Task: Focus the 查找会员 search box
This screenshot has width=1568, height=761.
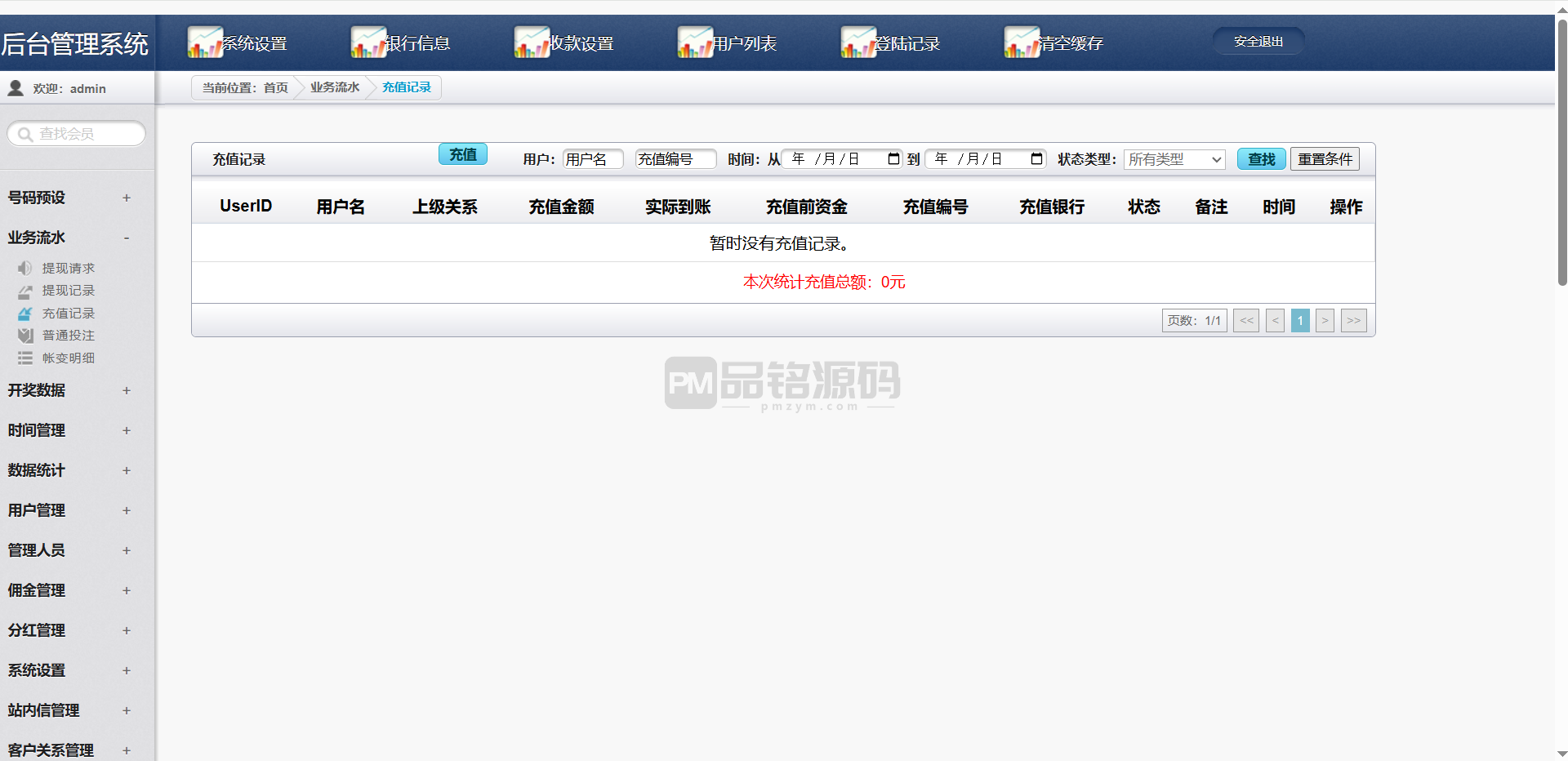Action: (x=77, y=134)
